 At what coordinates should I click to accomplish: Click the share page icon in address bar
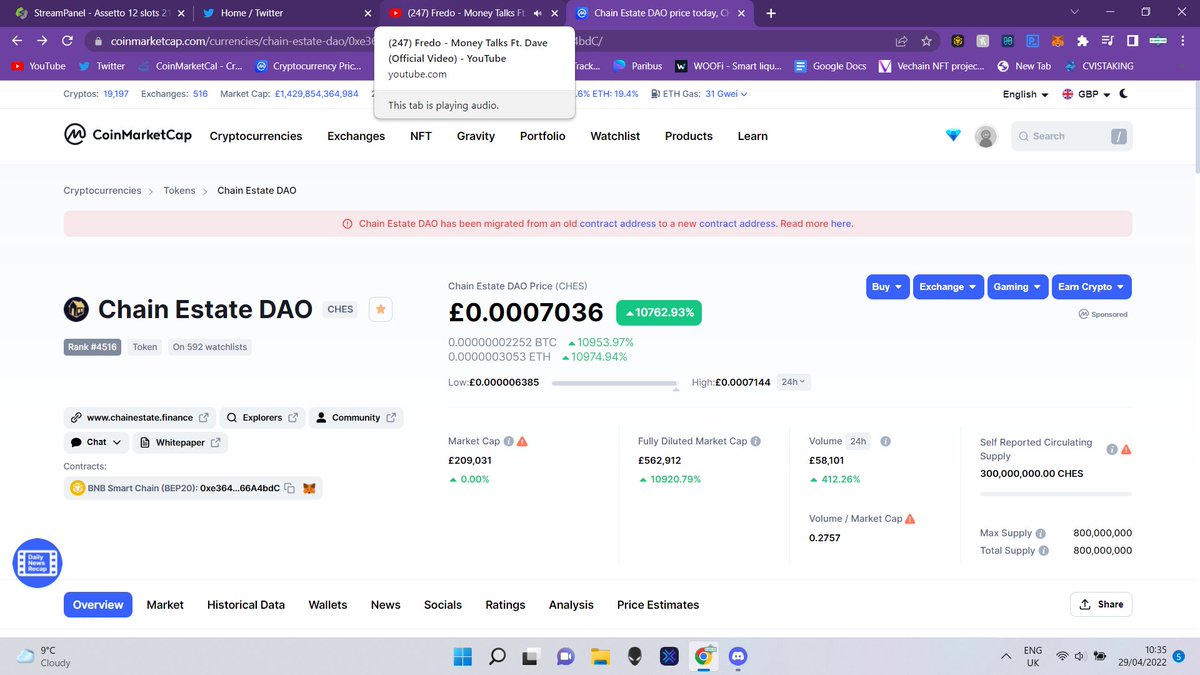pyautogui.click(x=901, y=41)
